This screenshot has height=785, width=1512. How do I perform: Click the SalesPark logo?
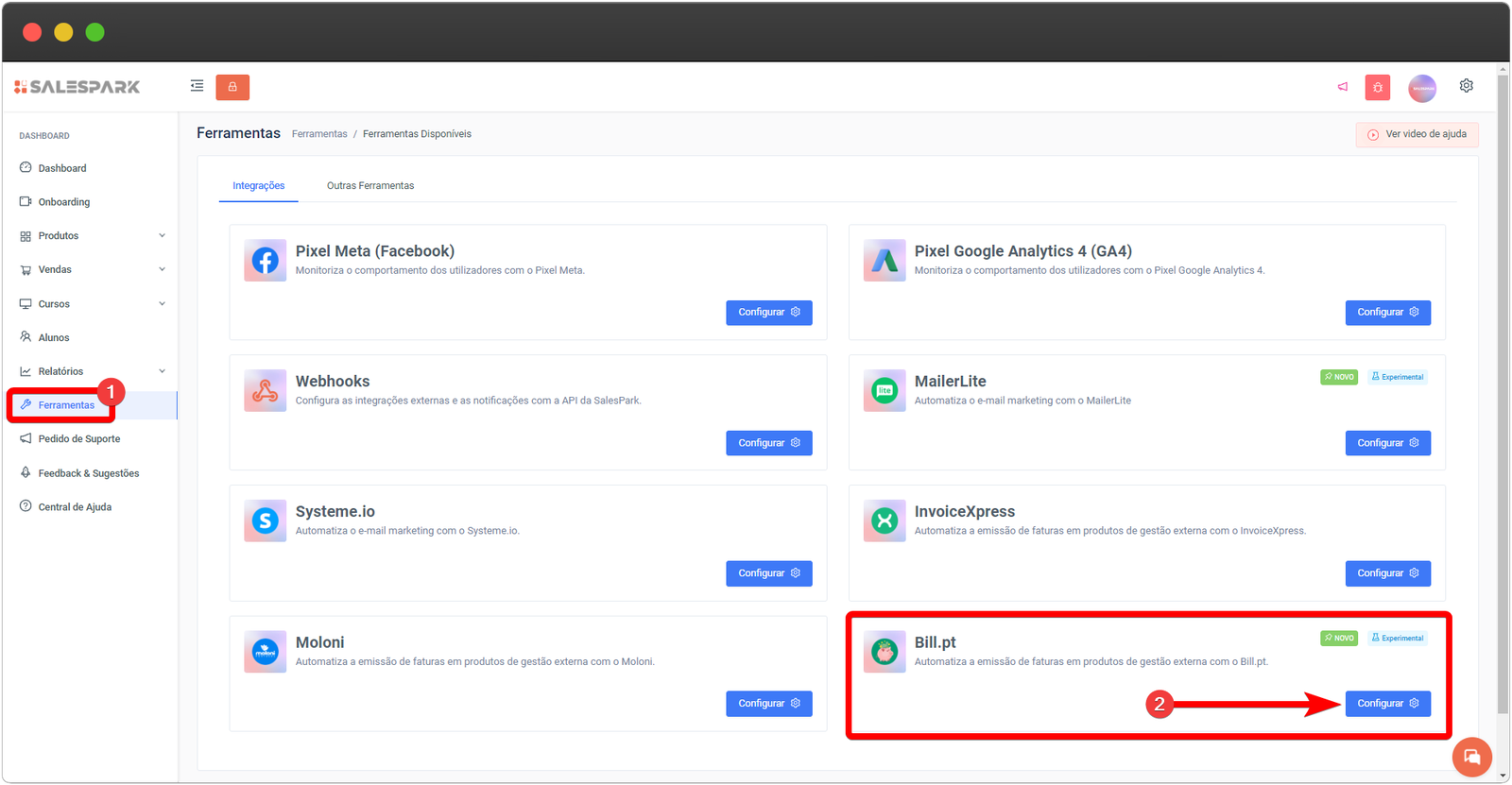pos(77,87)
